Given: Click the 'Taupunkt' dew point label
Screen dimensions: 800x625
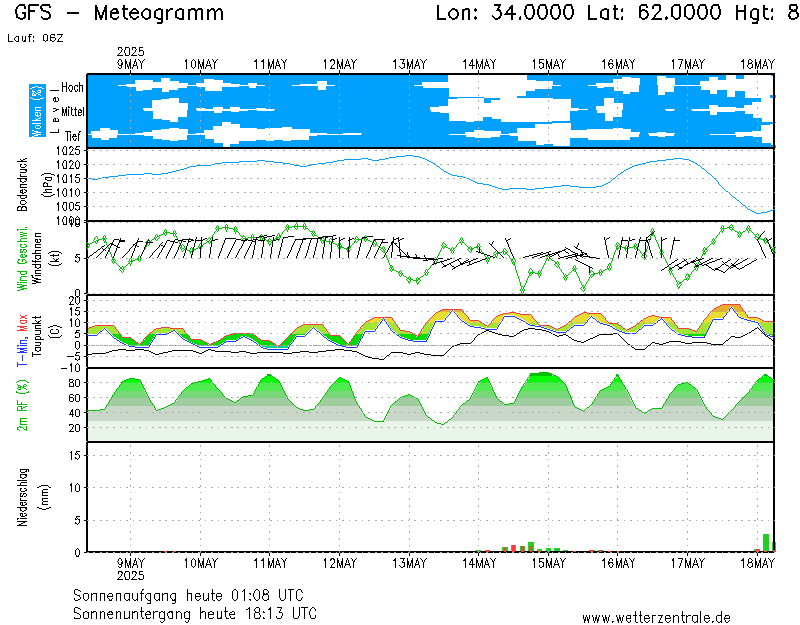Looking at the screenshot, I should 37,336.
